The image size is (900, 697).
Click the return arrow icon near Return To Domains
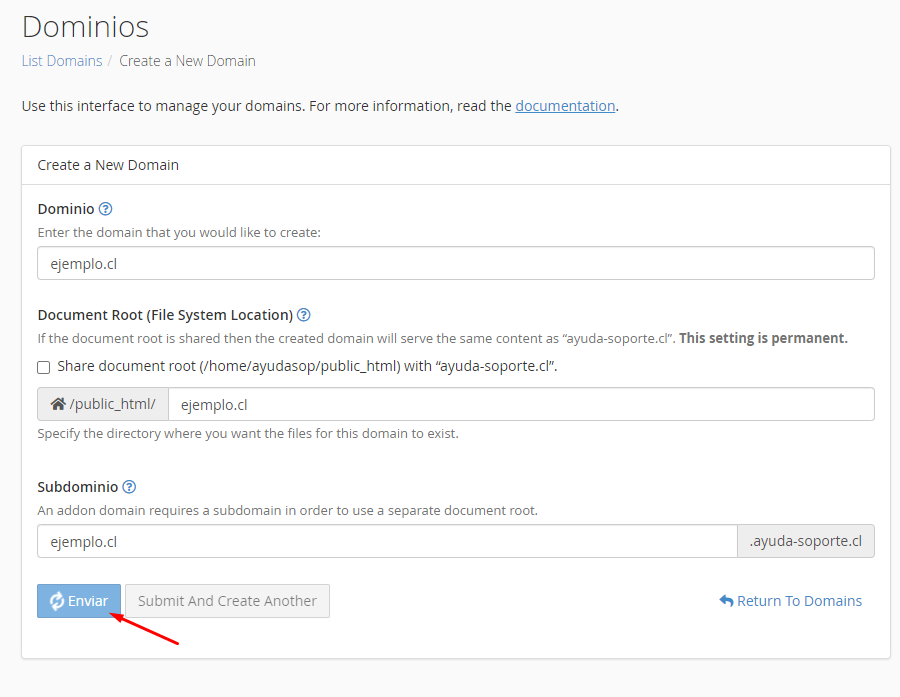click(x=726, y=601)
